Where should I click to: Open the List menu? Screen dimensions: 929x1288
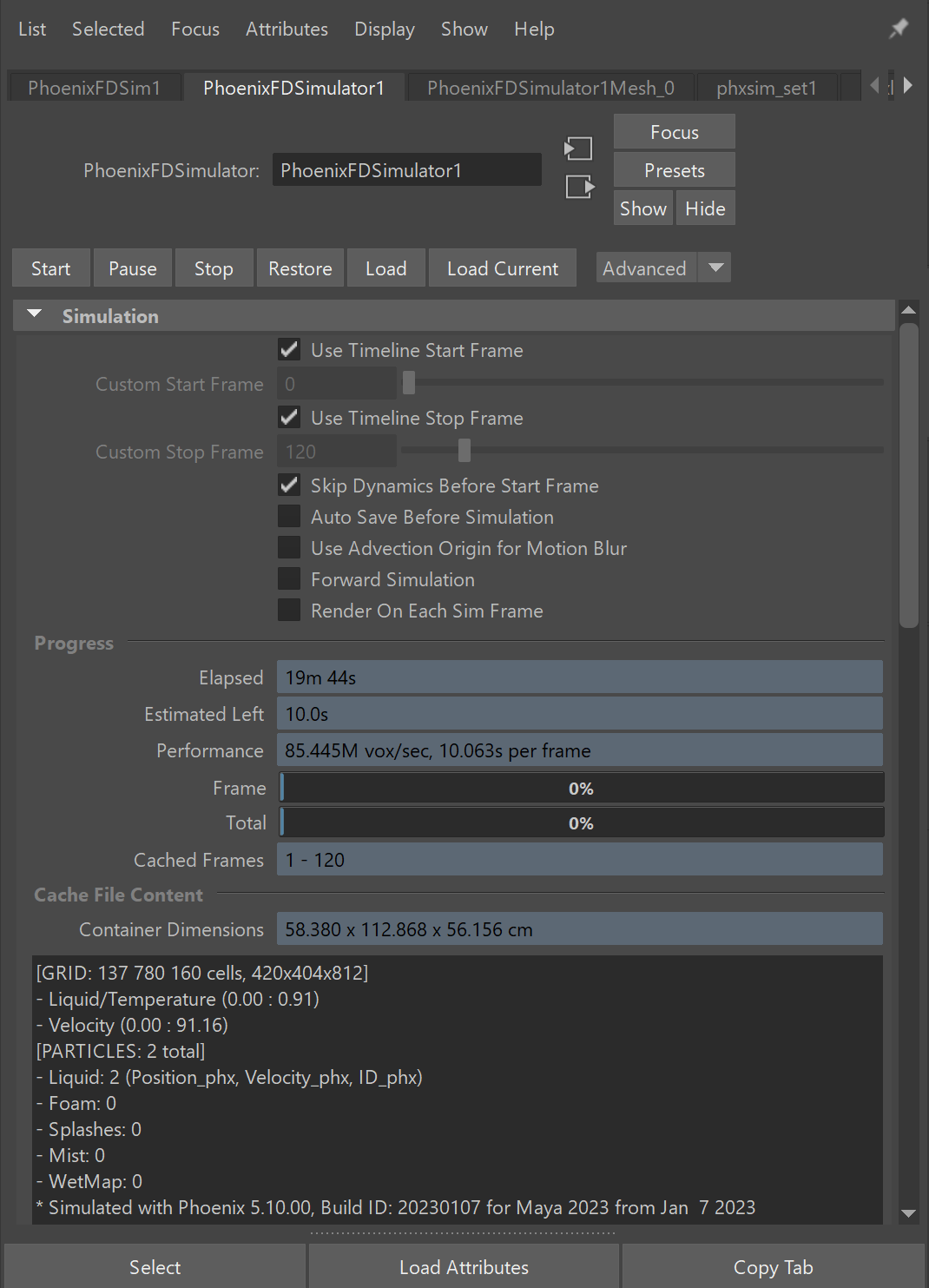coord(32,29)
